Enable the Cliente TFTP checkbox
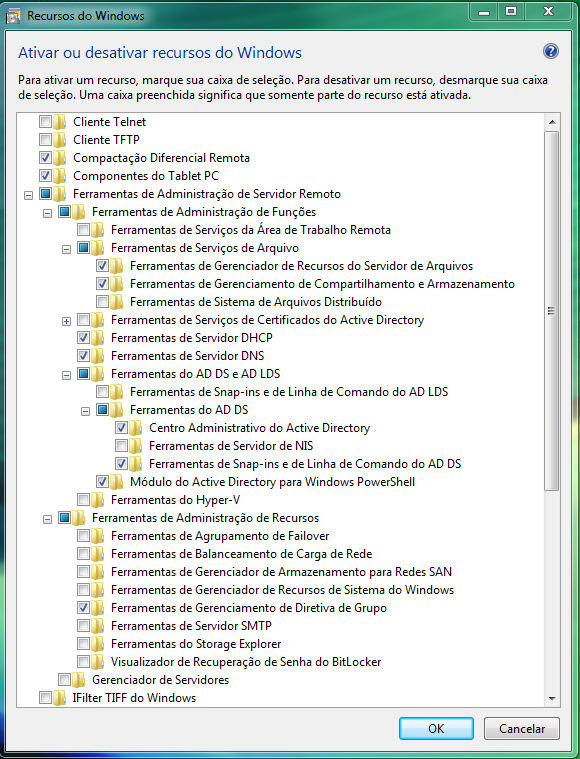The image size is (580, 759). (46, 140)
